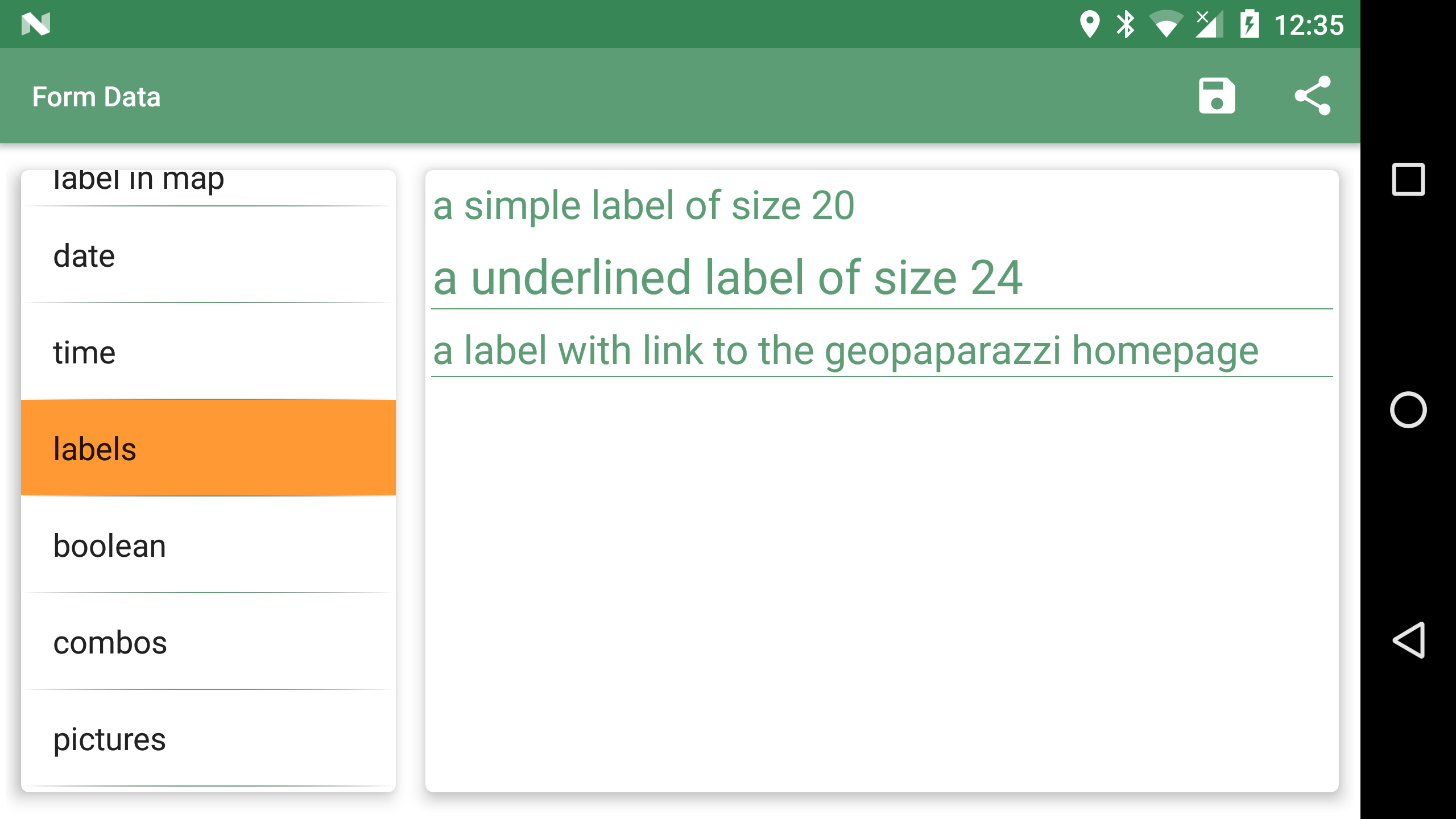Open the combos form section
Image resolution: width=1456 pixels, height=819 pixels.
tap(208, 642)
